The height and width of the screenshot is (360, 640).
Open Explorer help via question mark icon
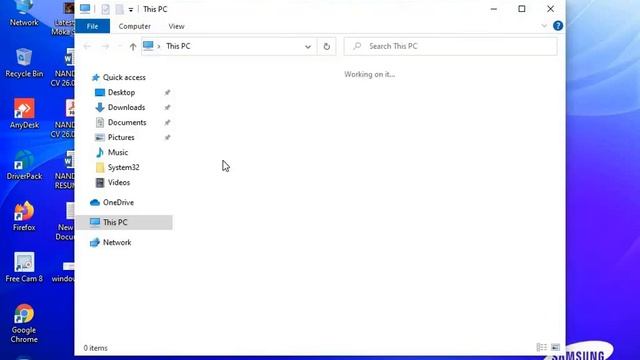click(558, 26)
